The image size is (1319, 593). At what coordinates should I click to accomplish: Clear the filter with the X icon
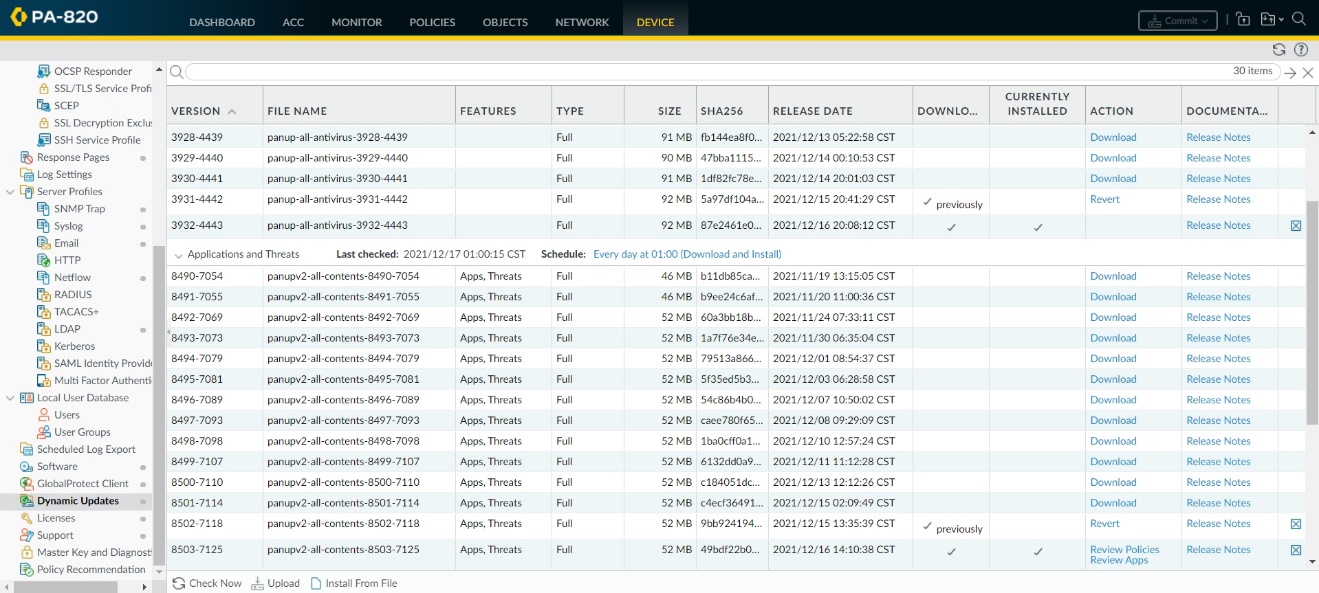click(x=1308, y=72)
